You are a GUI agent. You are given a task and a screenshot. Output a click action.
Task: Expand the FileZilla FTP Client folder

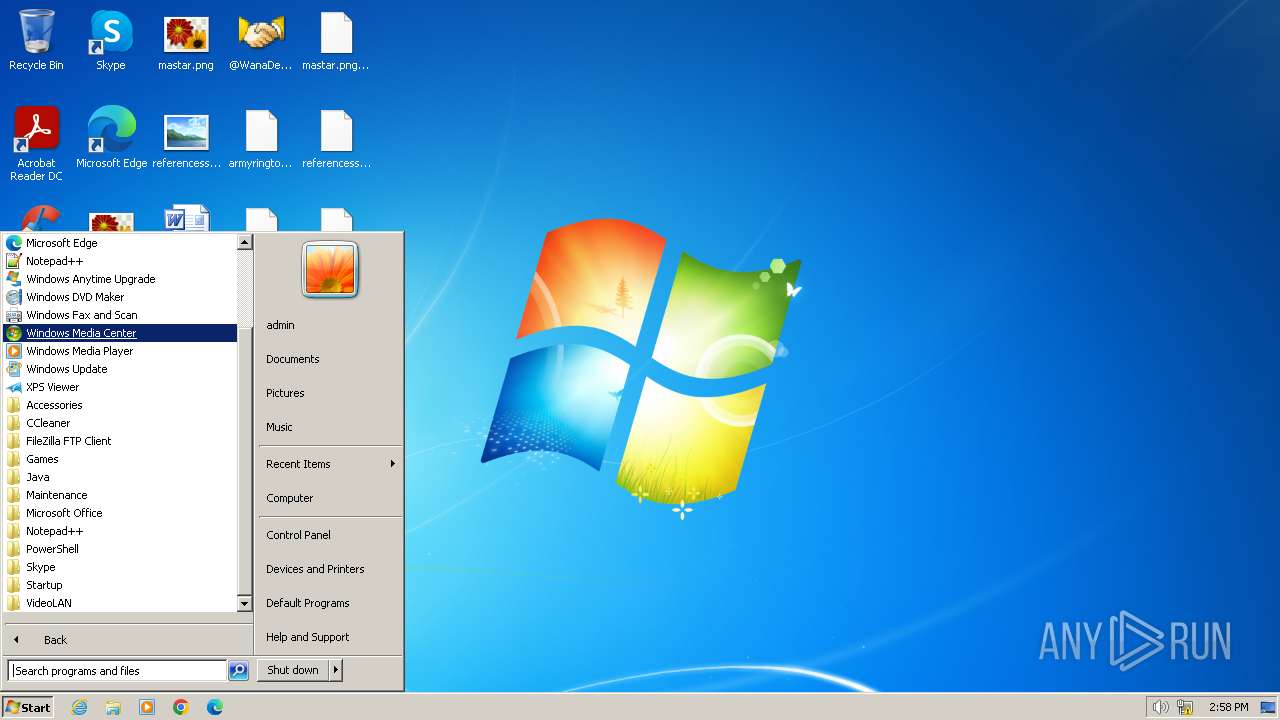(x=120, y=441)
